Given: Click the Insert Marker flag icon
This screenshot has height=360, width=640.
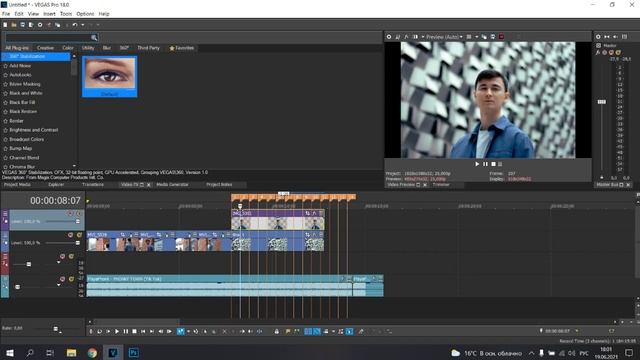Looking at the screenshot, I should tap(288, 331).
